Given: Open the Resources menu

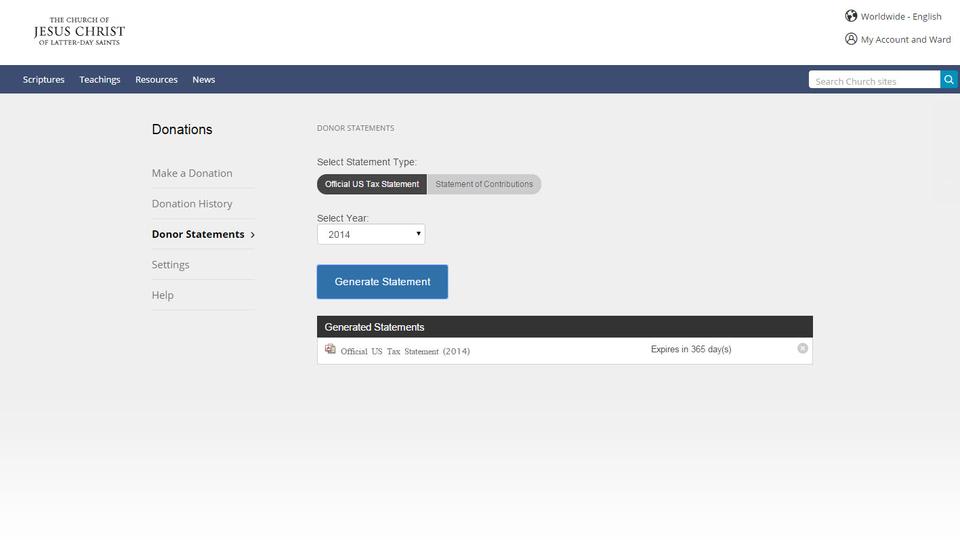Looking at the screenshot, I should (156, 80).
